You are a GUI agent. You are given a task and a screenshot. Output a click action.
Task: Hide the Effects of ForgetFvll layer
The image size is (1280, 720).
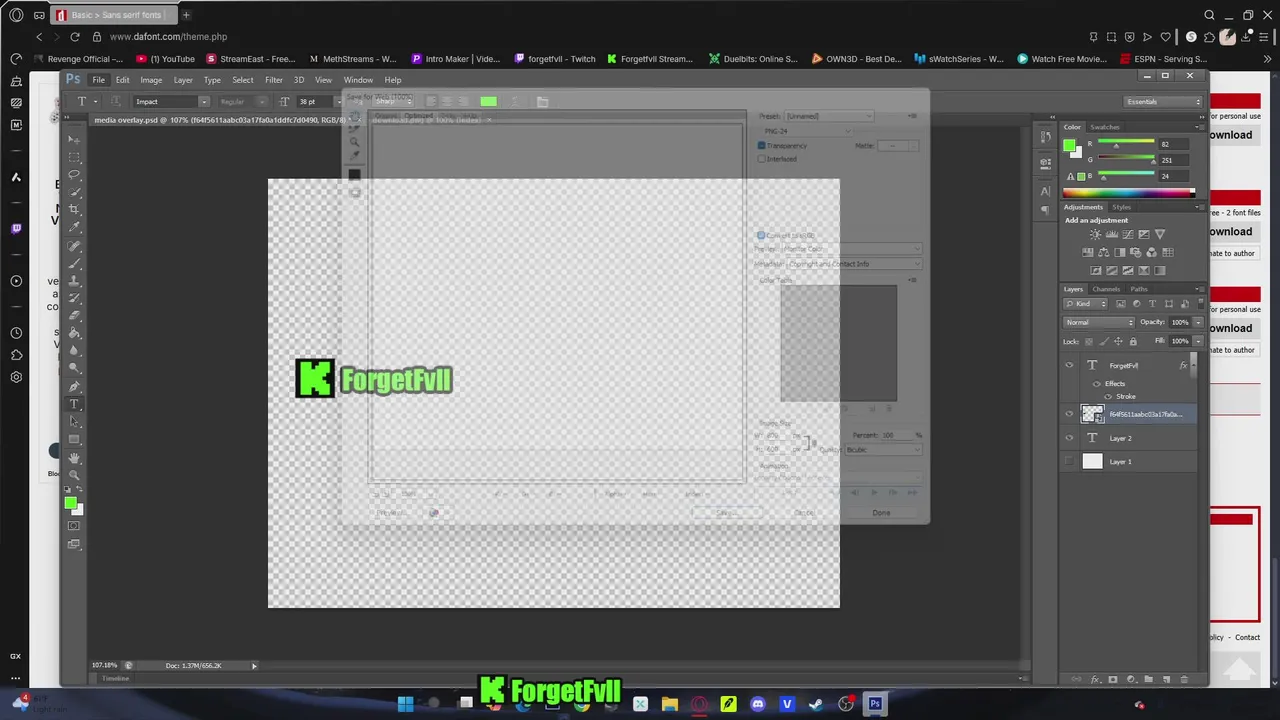[1096, 384]
